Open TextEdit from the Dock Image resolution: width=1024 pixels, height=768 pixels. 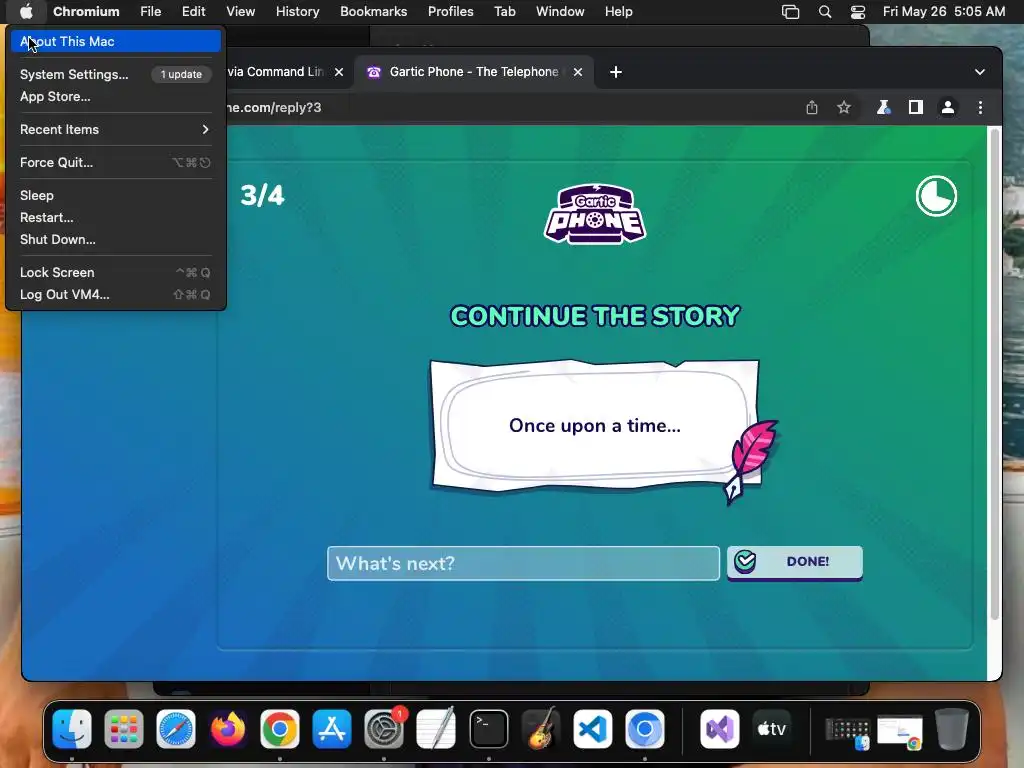coord(436,729)
